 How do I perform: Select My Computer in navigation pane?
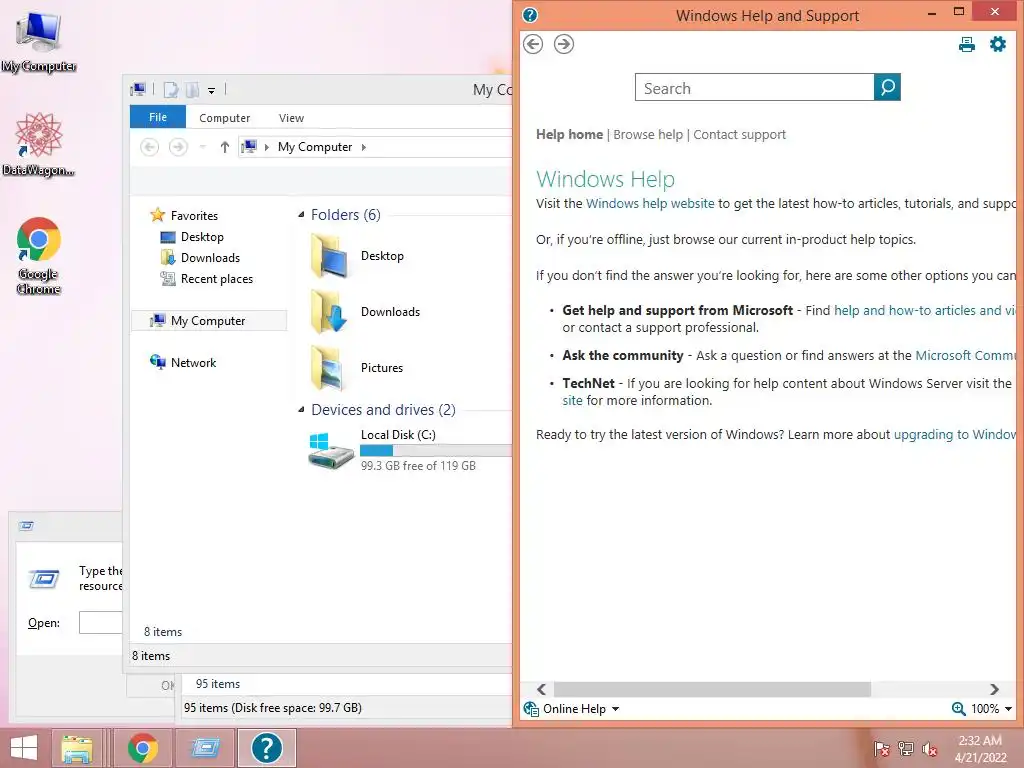click(208, 321)
